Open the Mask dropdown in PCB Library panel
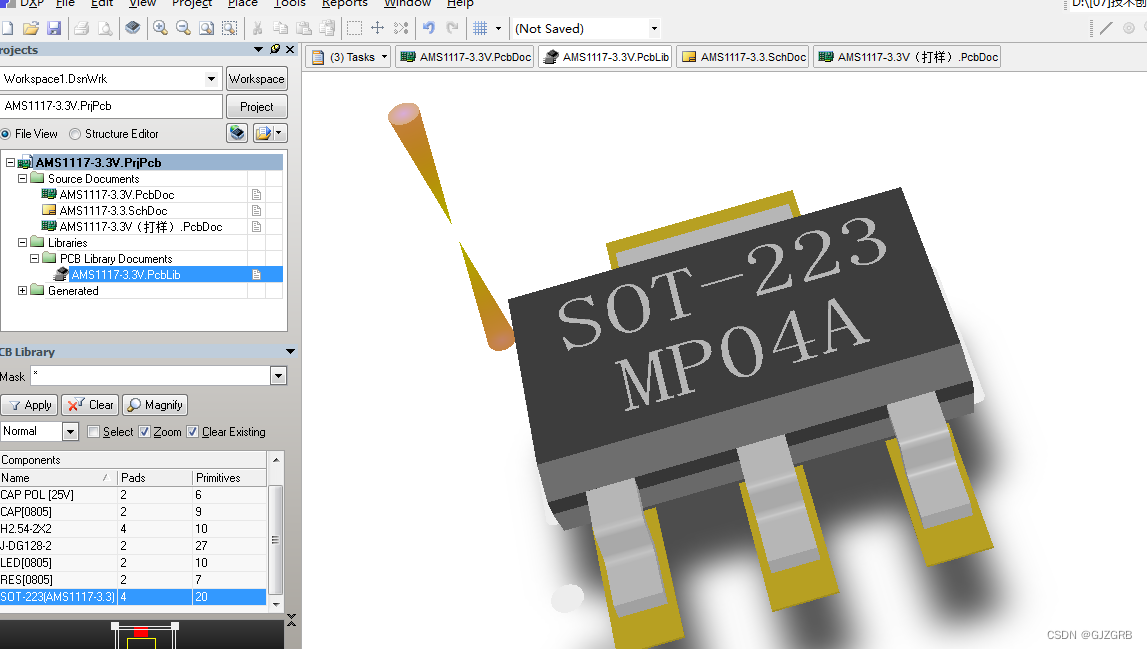This screenshot has width=1147, height=649. click(278, 376)
